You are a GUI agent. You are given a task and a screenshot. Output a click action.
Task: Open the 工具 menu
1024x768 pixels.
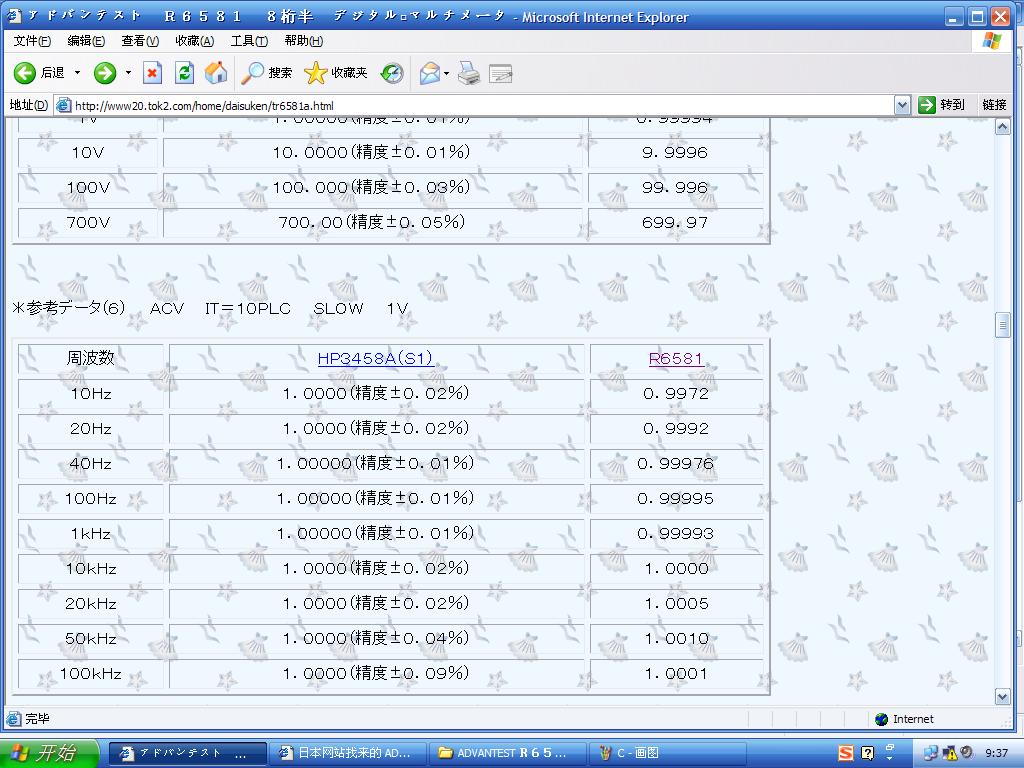pos(249,40)
